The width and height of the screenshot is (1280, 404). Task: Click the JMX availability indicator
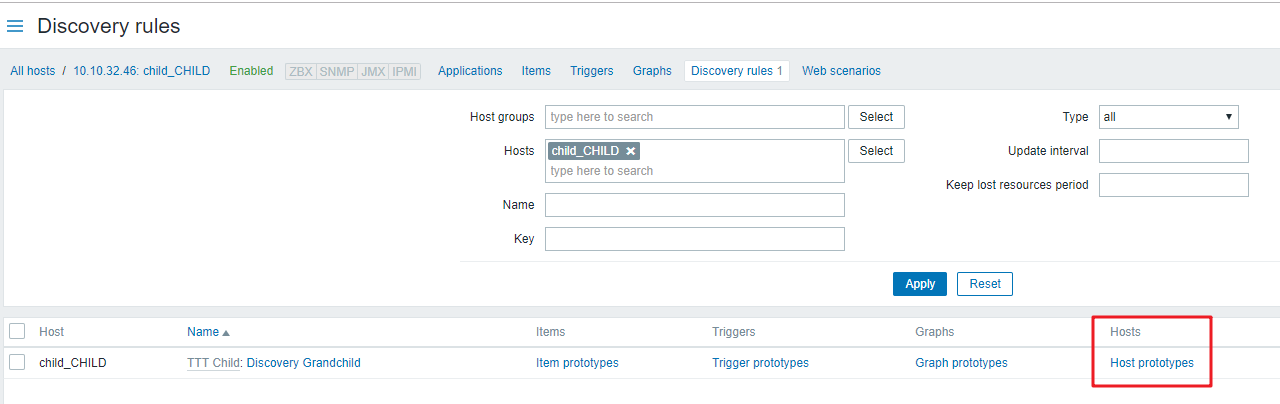click(x=373, y=71)
